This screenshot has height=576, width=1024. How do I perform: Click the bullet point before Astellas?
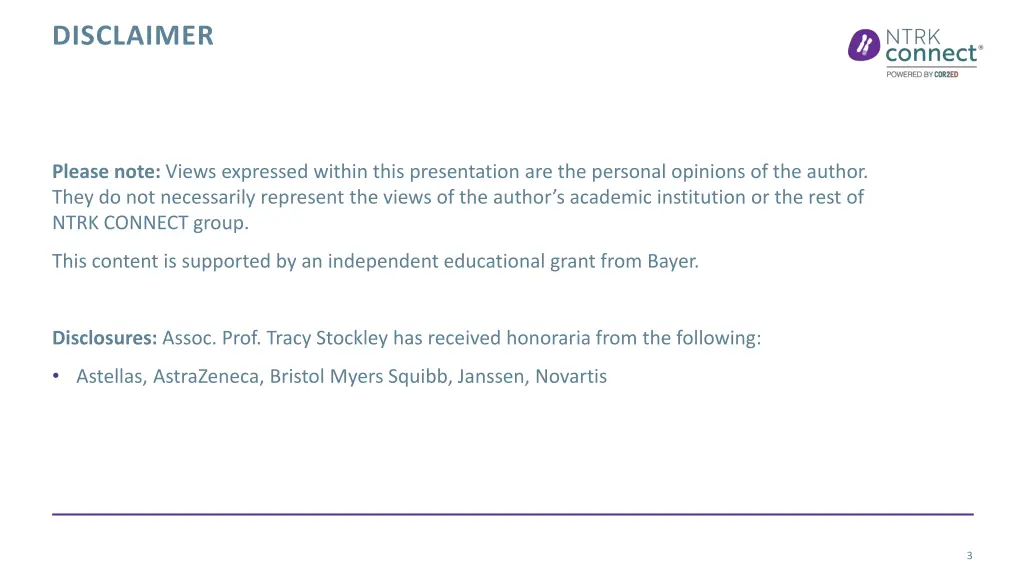[x=56, y=376]
